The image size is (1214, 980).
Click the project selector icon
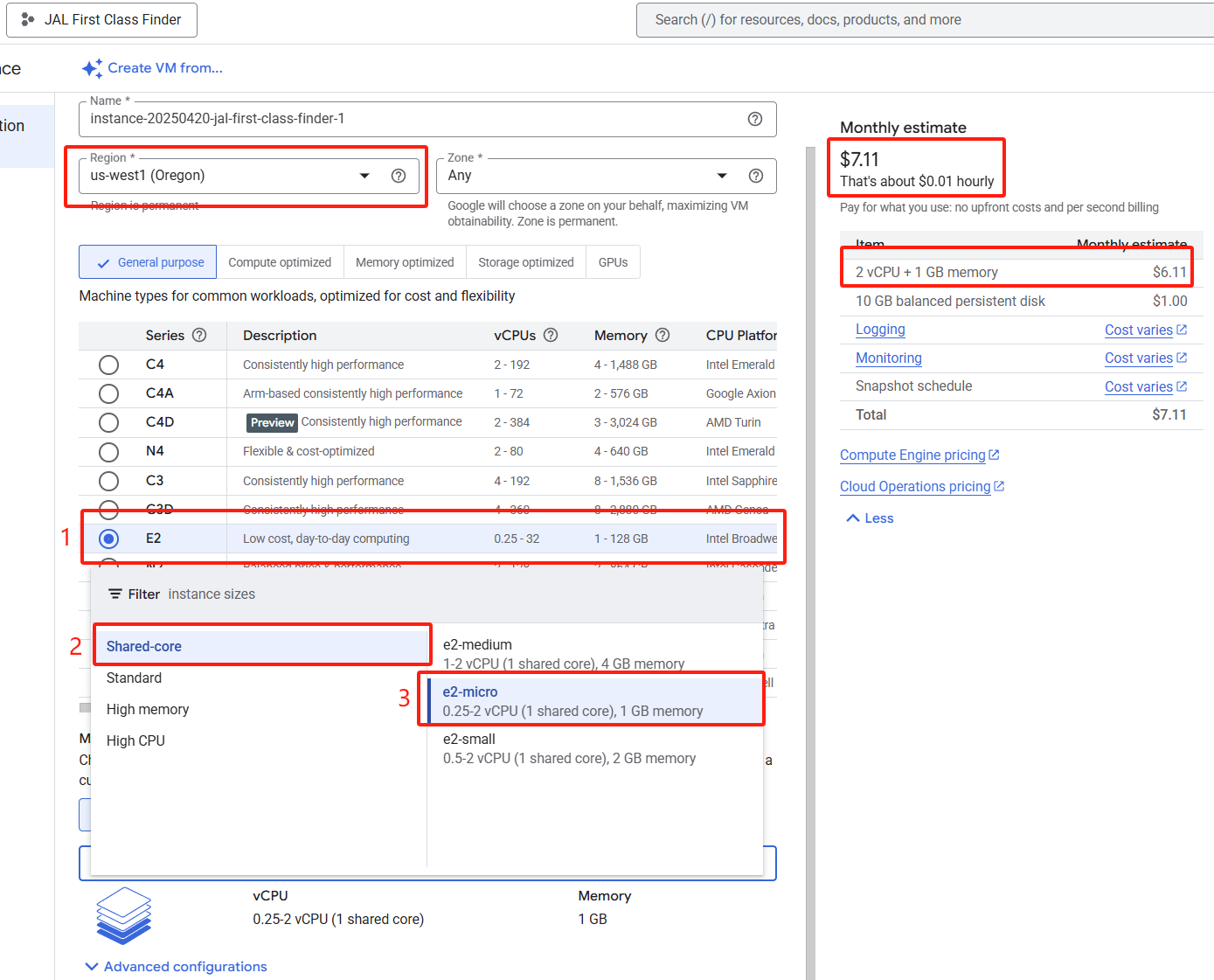(x=28, y=19)
